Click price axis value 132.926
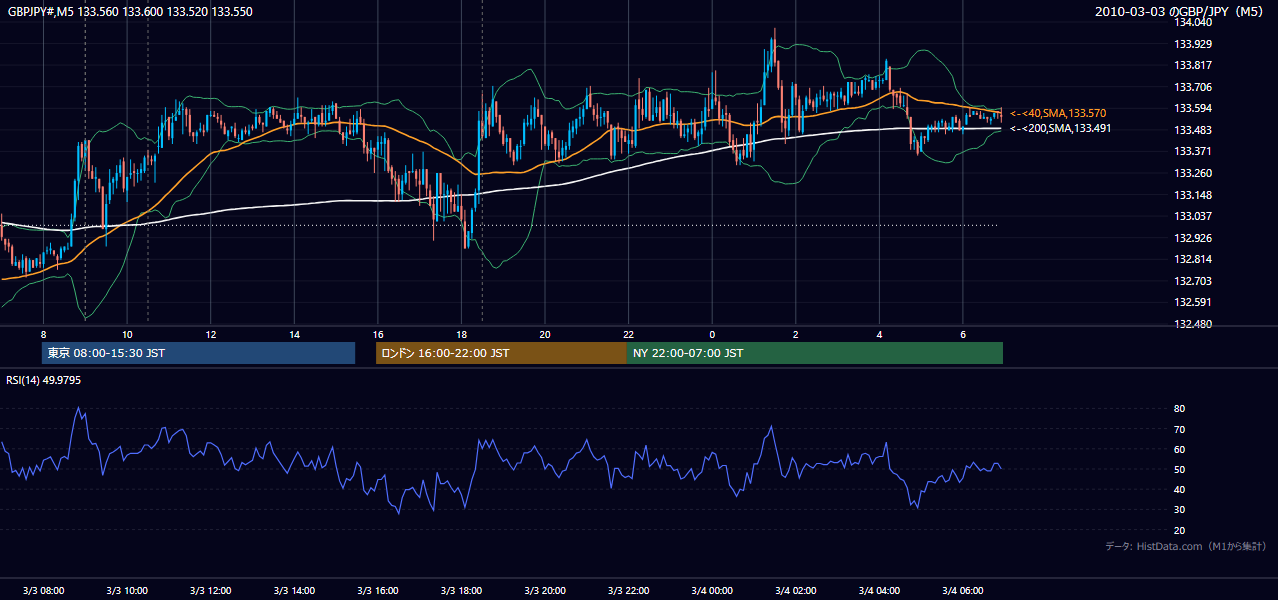1278x600 pixels. (1193, 238)
